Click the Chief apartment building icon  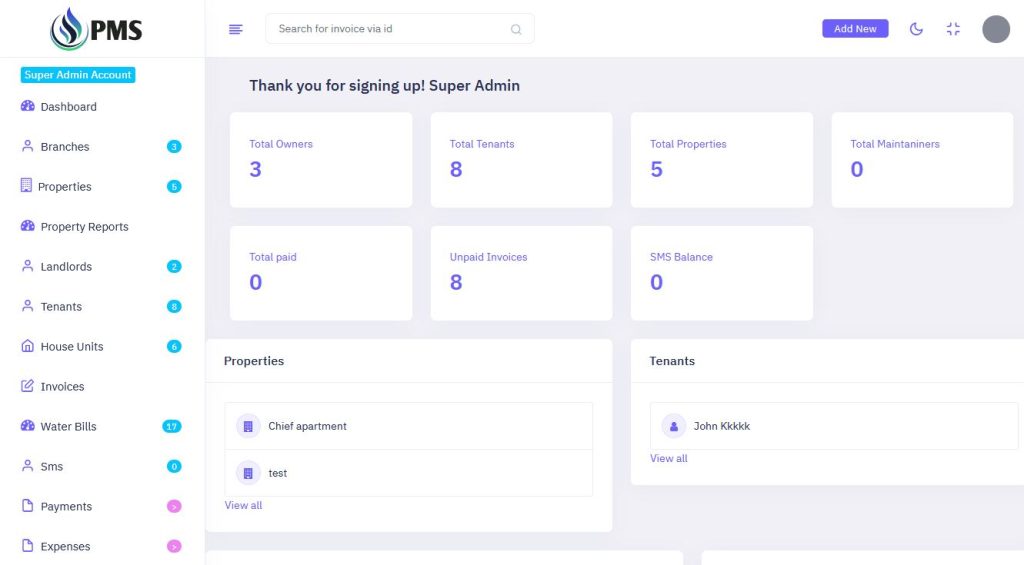coord(248,426)
